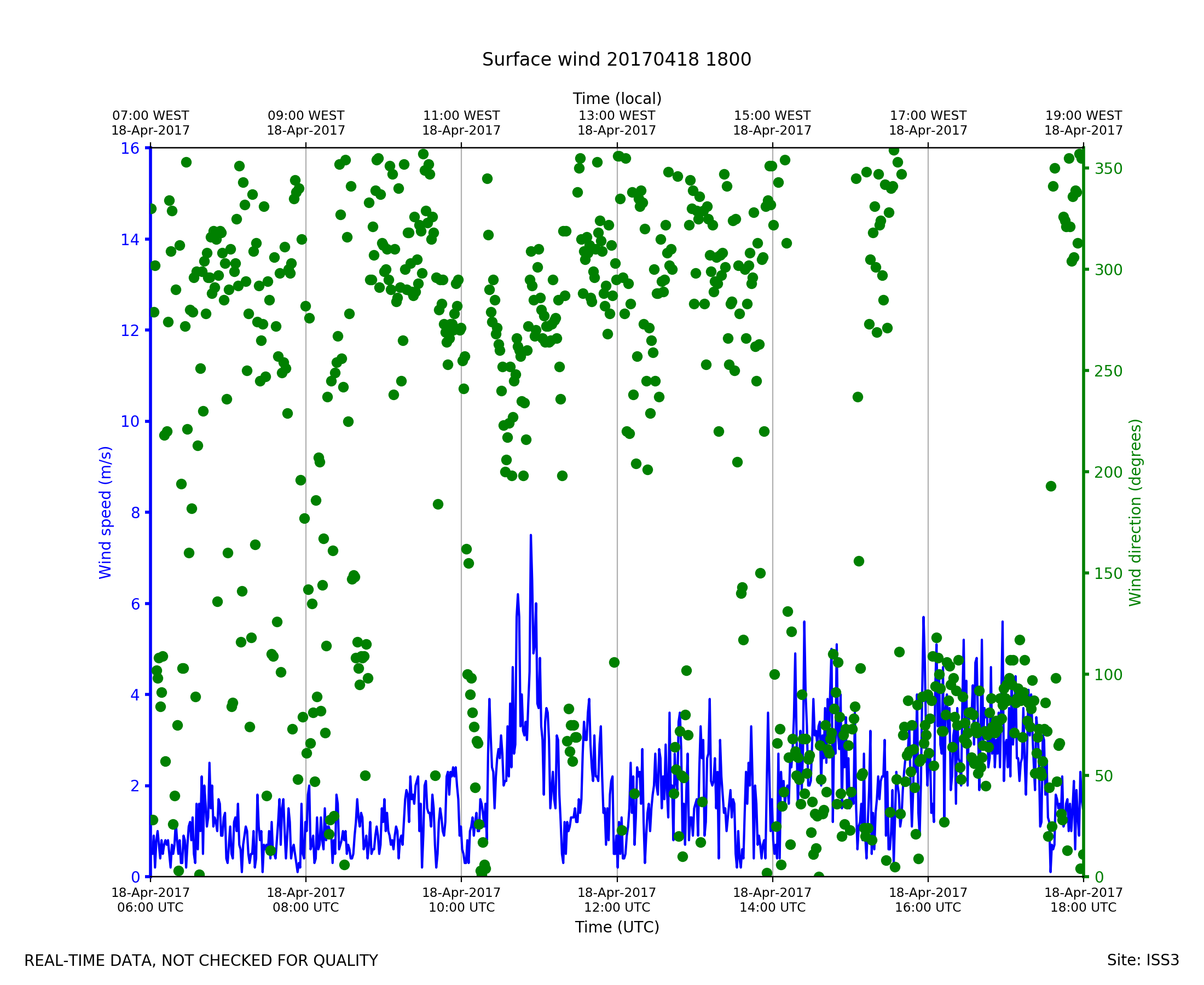Click the tallest blue wind speed peak

tap(530, 537)
